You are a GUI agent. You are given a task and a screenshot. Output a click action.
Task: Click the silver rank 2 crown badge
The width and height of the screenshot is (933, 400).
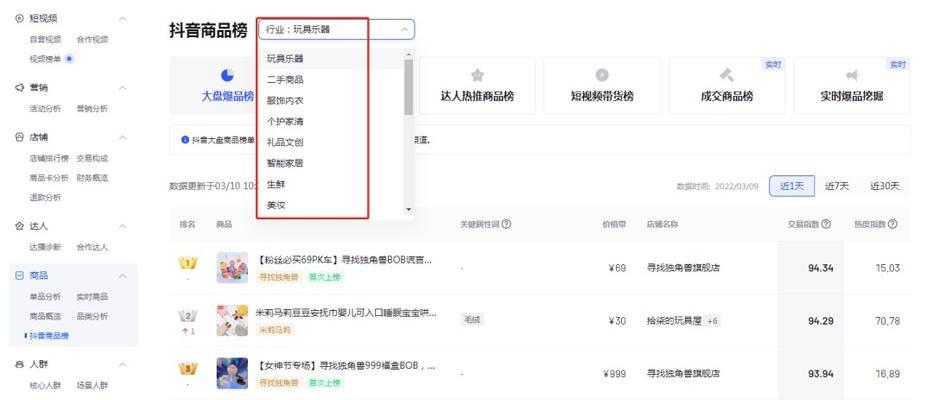[x=188, y=316]
